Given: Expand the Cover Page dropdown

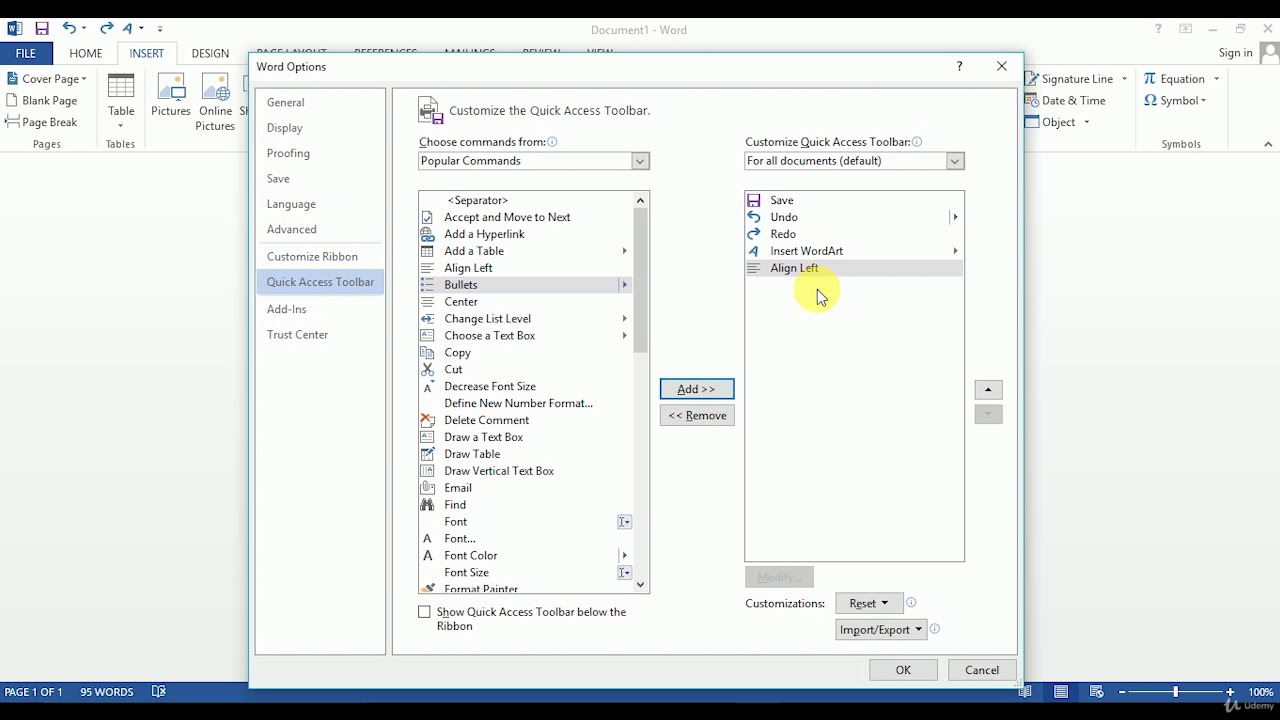Looking at the screenshot, I should (84, 79).
